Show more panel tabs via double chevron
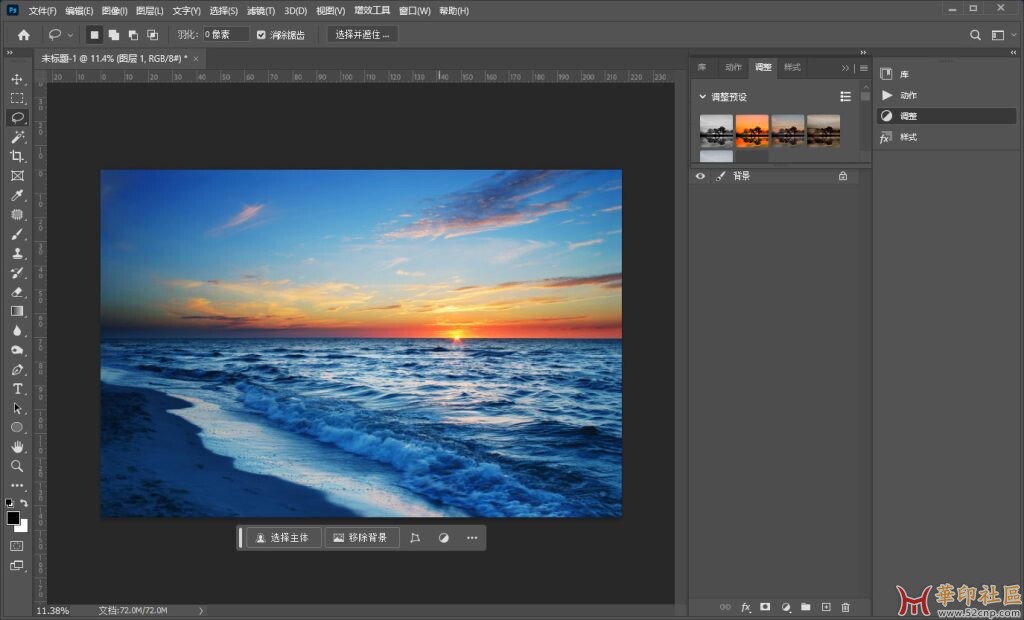Viewport: 1024px width, 620px height. click(845, 68)
